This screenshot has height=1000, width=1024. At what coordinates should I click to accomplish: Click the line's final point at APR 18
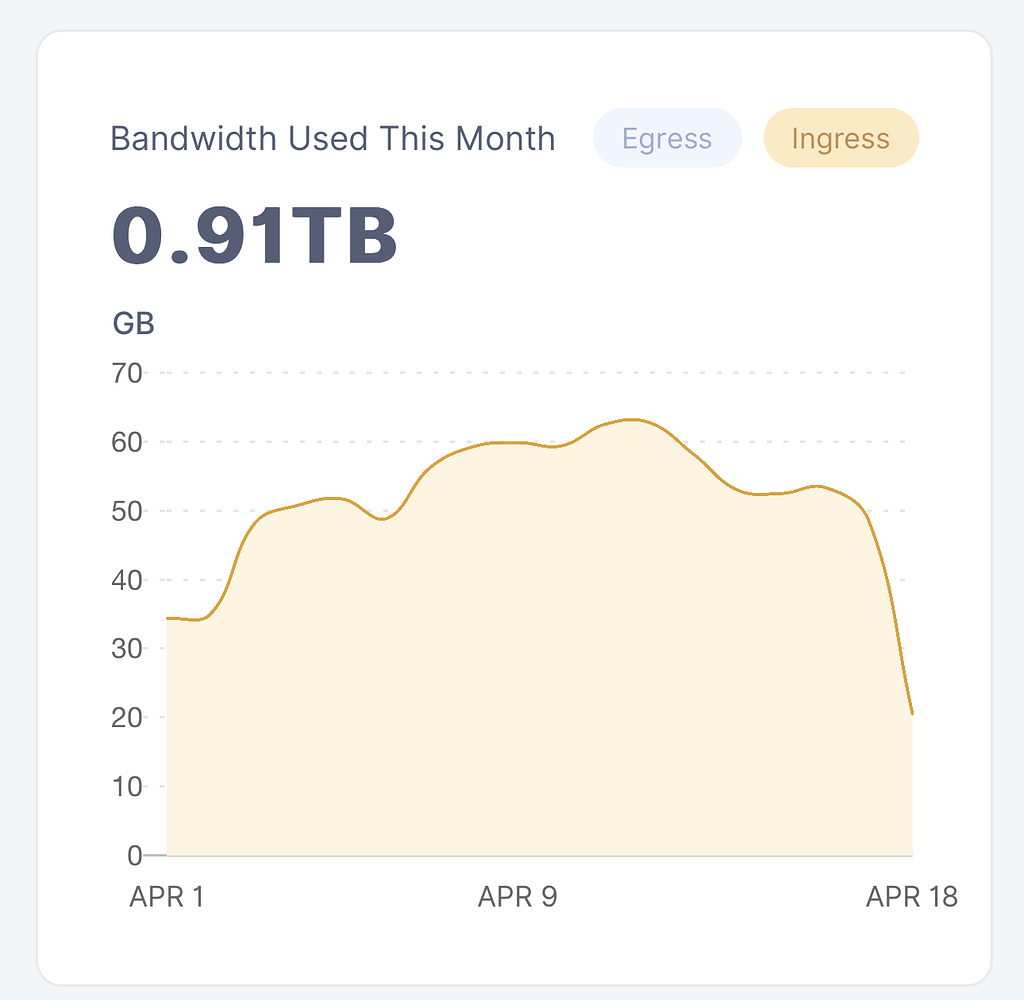[912, 714]
